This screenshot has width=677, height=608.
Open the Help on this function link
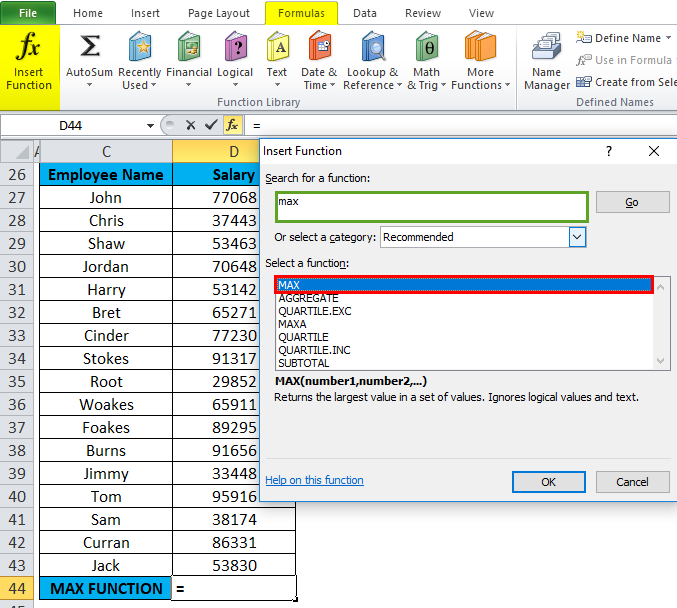click(314, 480)
